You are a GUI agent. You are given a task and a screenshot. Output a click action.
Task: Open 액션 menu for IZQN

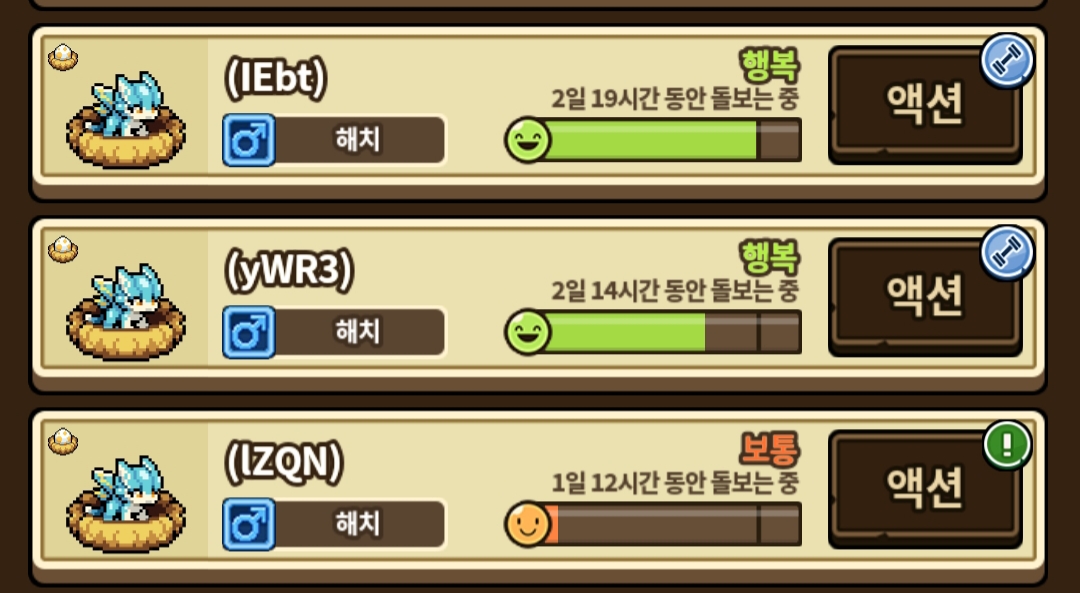point(925,490)
